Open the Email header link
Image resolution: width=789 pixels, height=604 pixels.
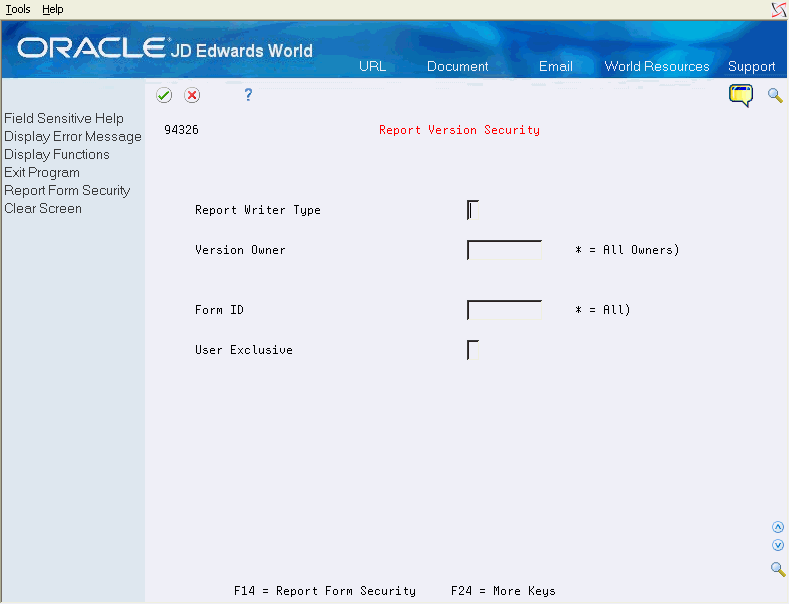coord(556,66)
